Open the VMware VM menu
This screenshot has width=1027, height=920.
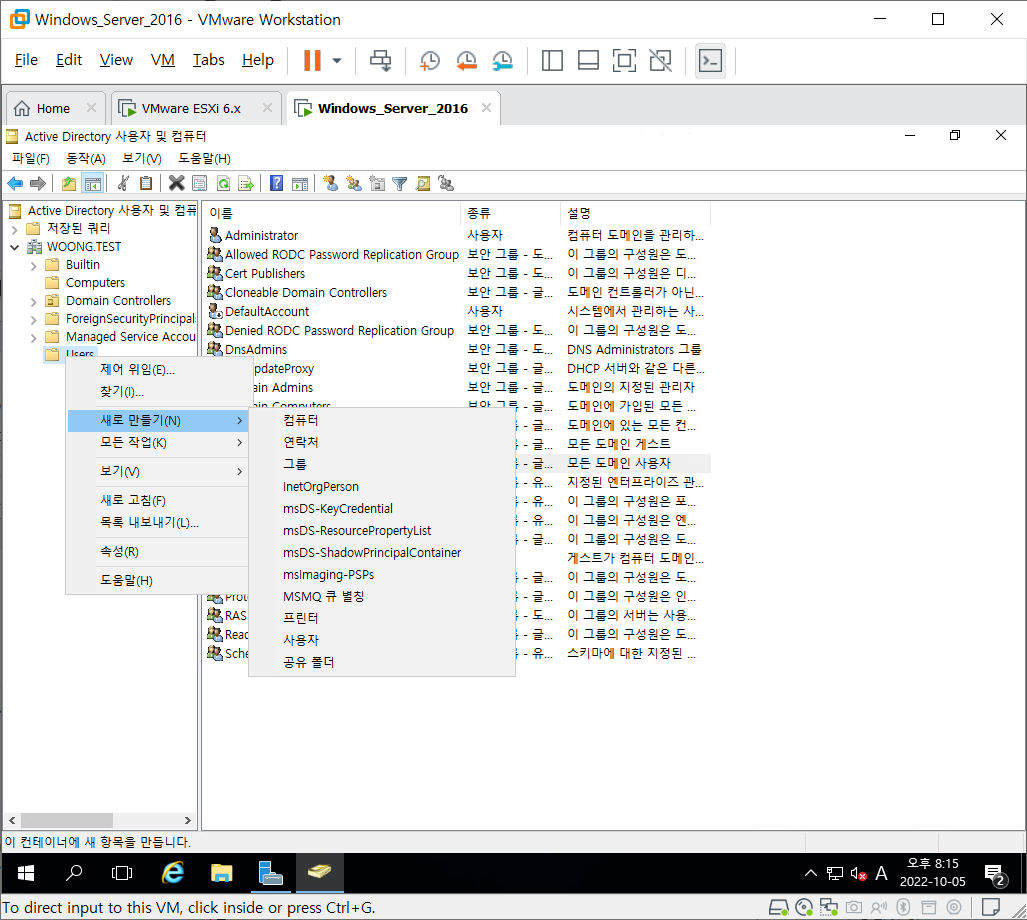coord(162,60)
